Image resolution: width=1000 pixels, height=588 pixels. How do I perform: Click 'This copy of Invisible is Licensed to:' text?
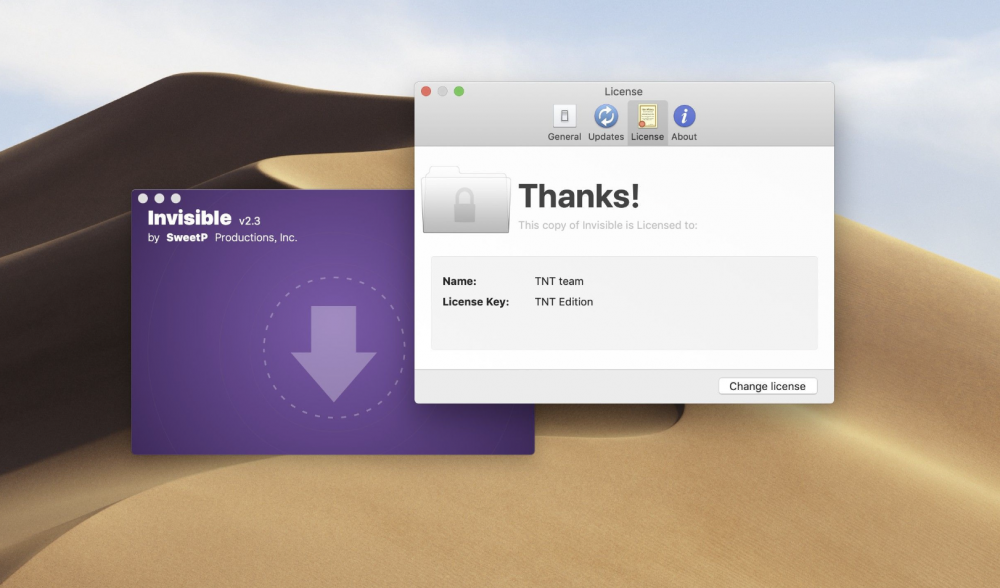[608, 225]
